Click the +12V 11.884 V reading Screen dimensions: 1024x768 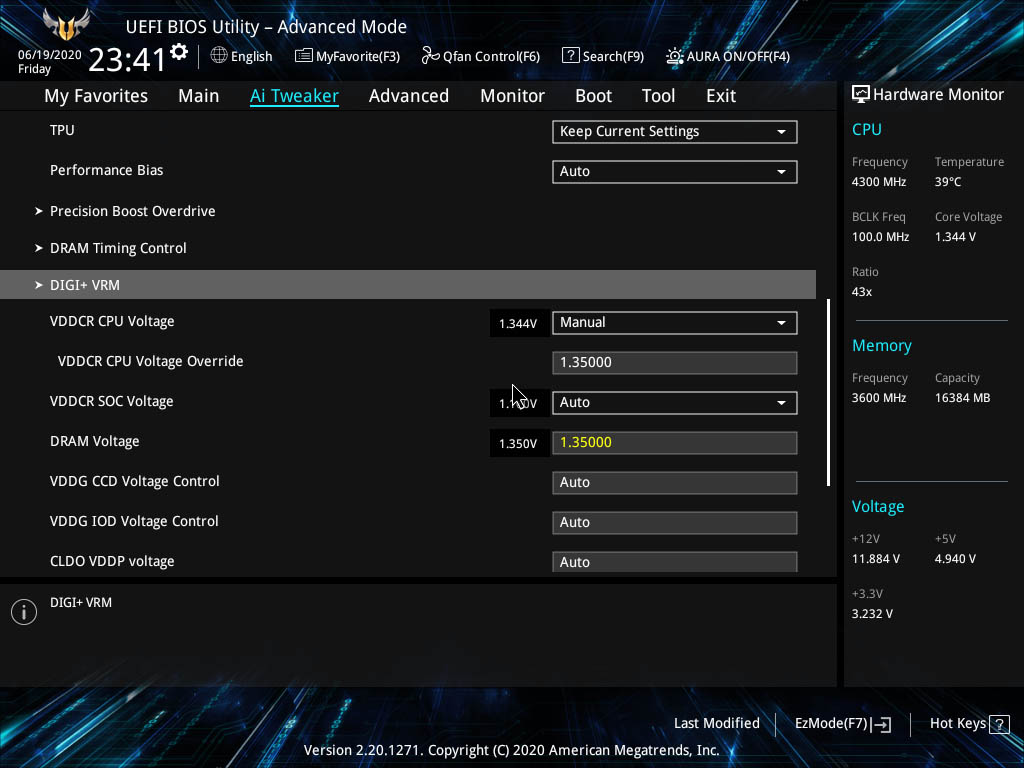[x=876, y=559]
